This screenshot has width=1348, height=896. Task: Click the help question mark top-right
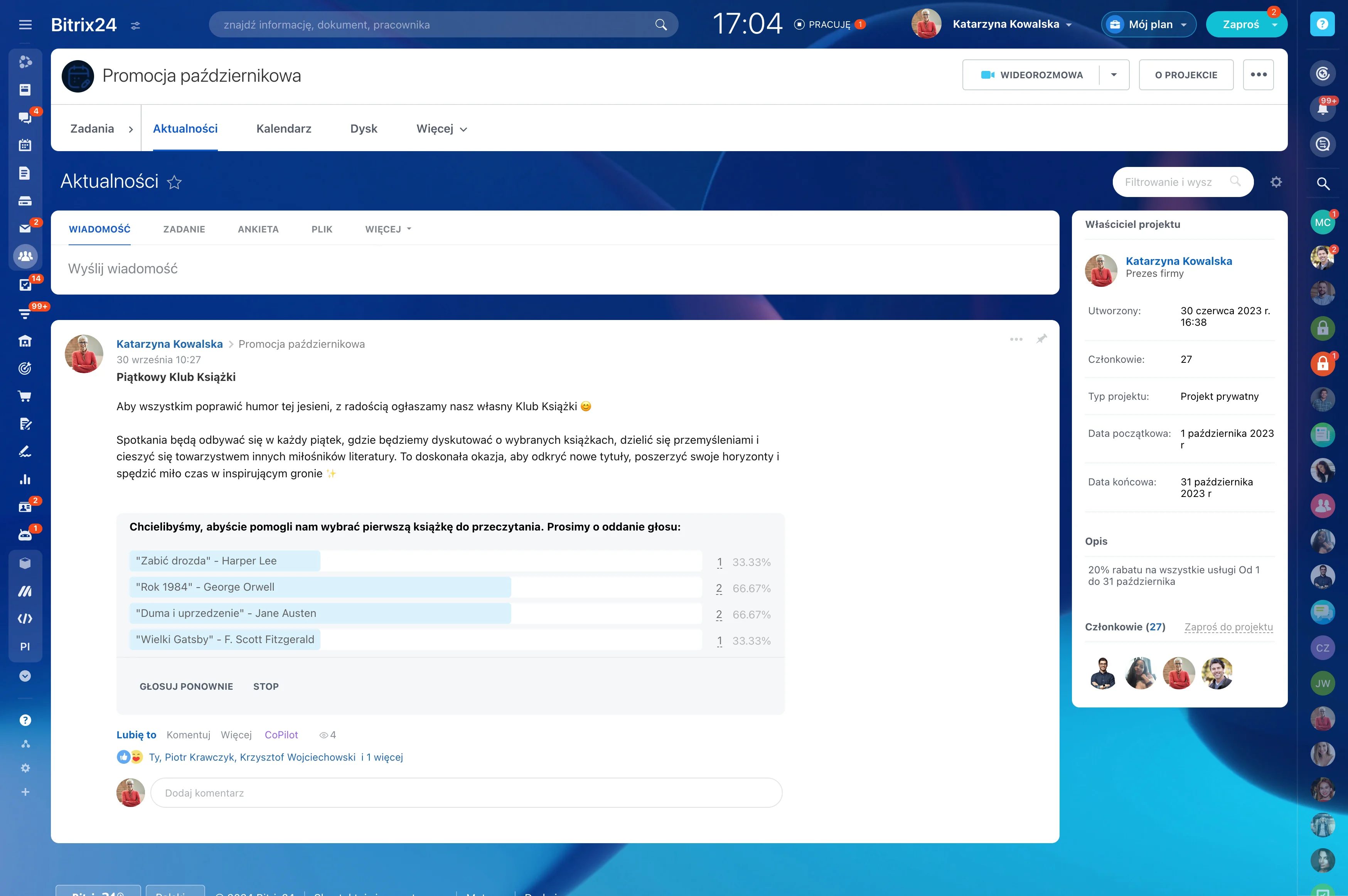[1322, 24]
